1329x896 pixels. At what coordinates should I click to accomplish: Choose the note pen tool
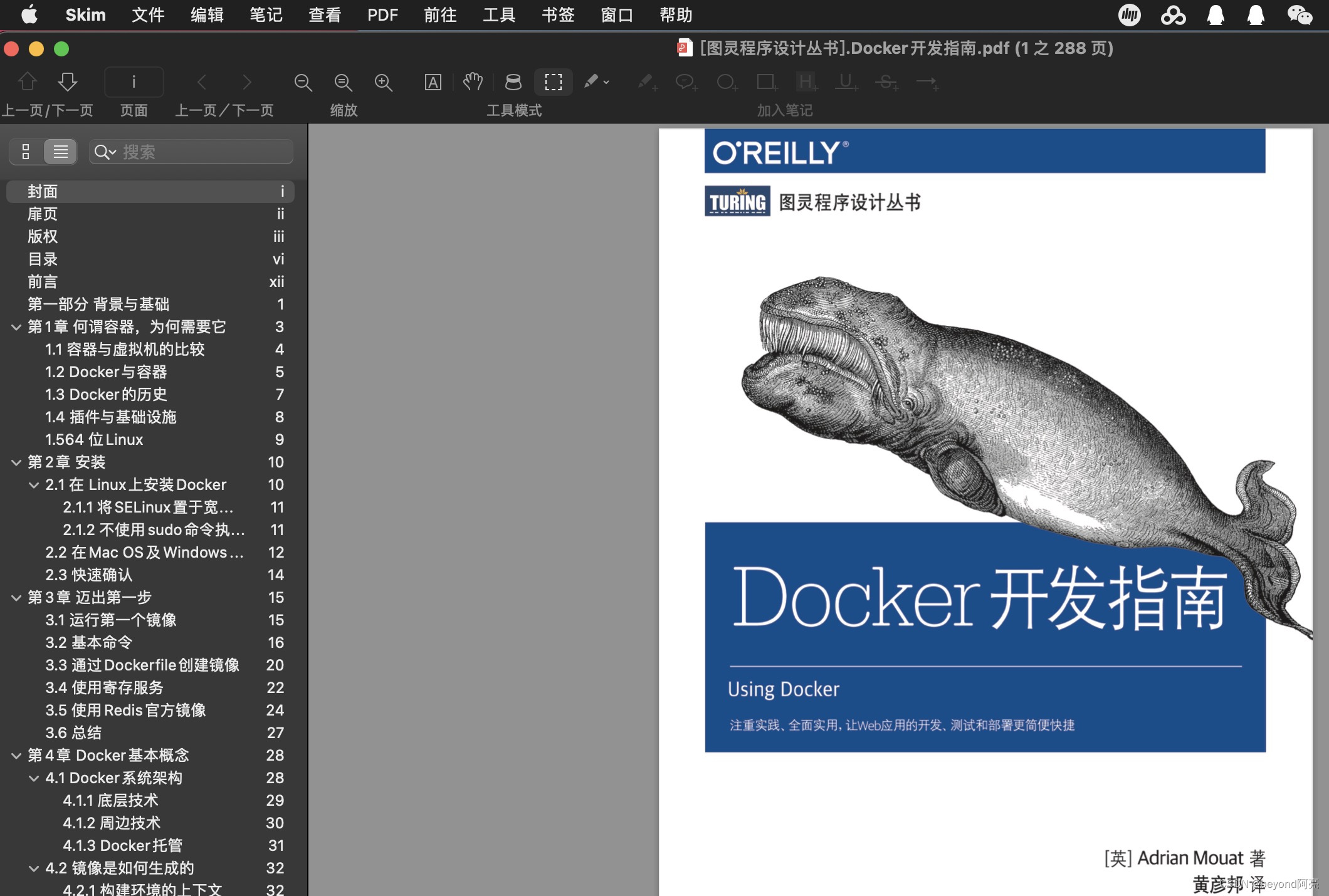591,81
